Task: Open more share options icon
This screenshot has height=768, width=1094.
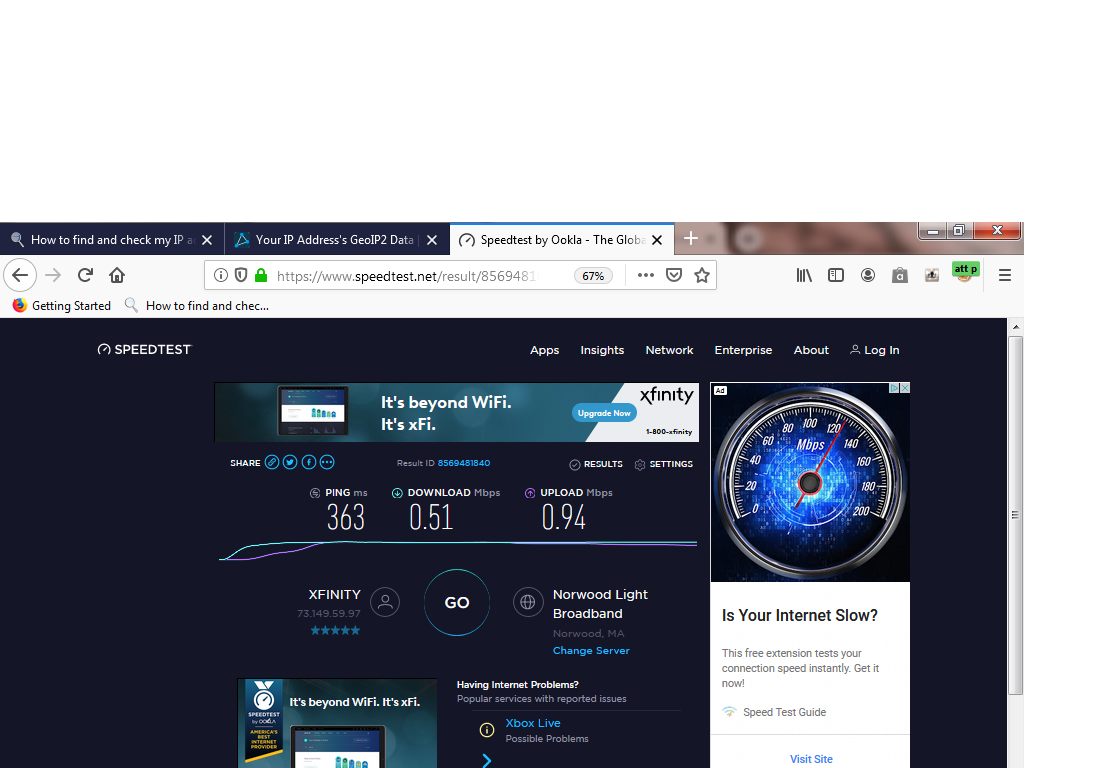Action: coord(327,462)
